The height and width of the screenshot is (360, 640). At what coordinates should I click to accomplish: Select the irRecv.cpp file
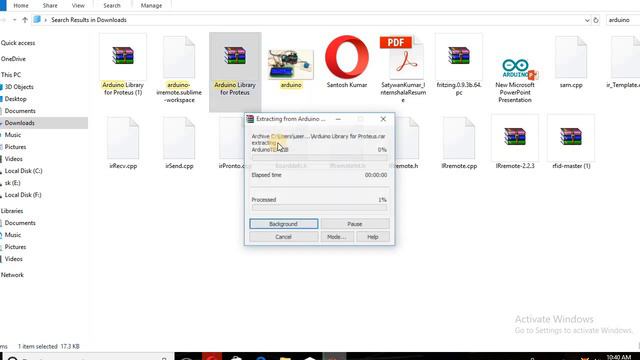tap(123, 143)
